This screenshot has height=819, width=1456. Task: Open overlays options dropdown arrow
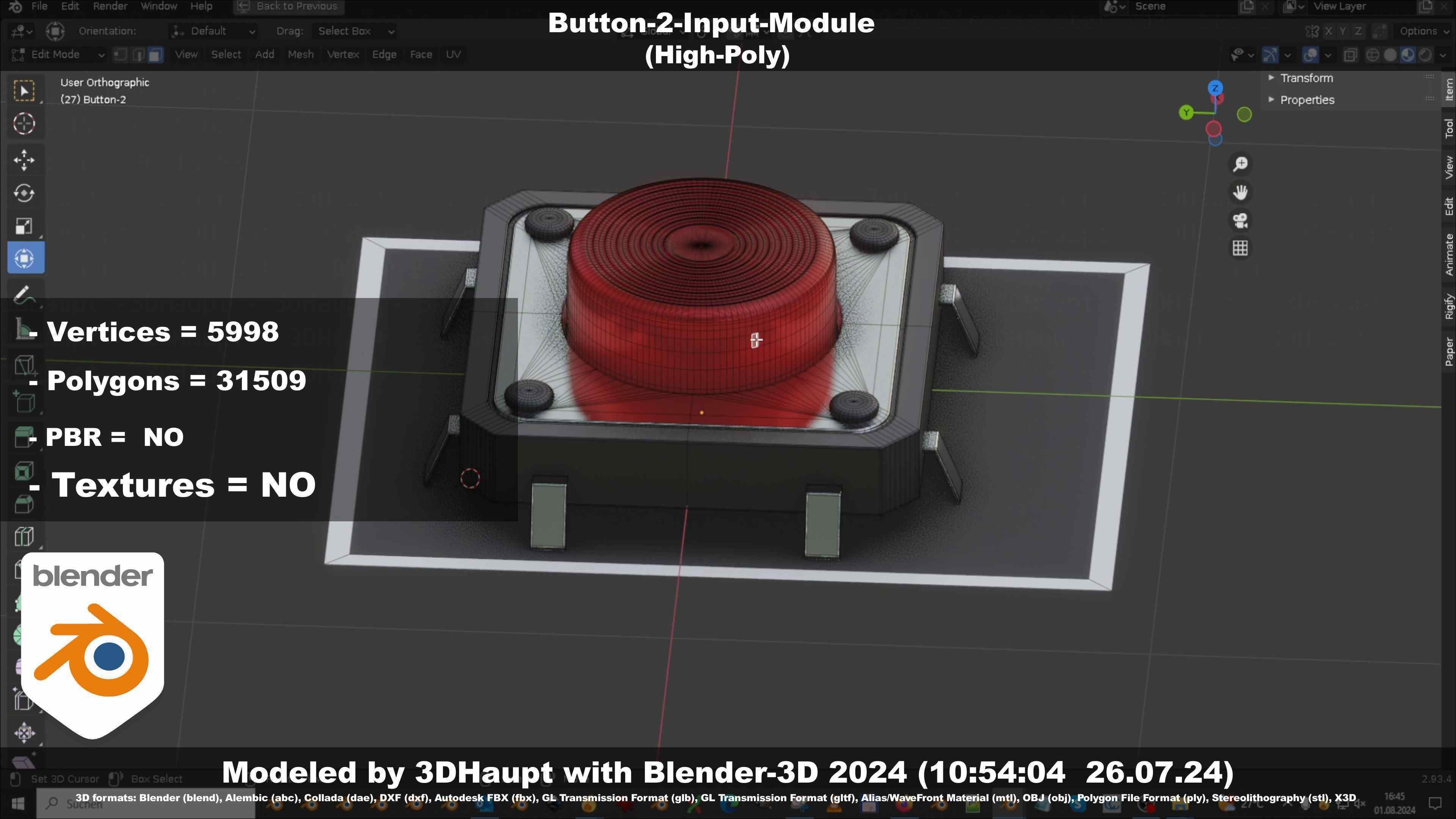1328,55
